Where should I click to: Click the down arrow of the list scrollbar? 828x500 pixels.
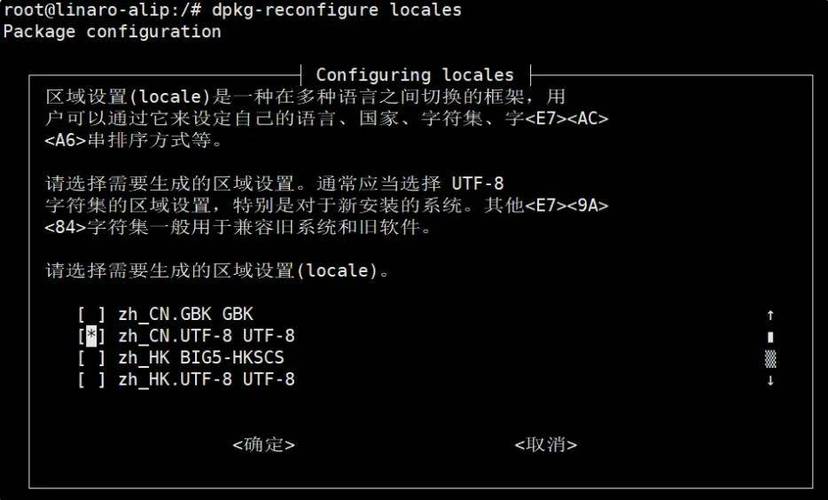[x=770, y=380]
